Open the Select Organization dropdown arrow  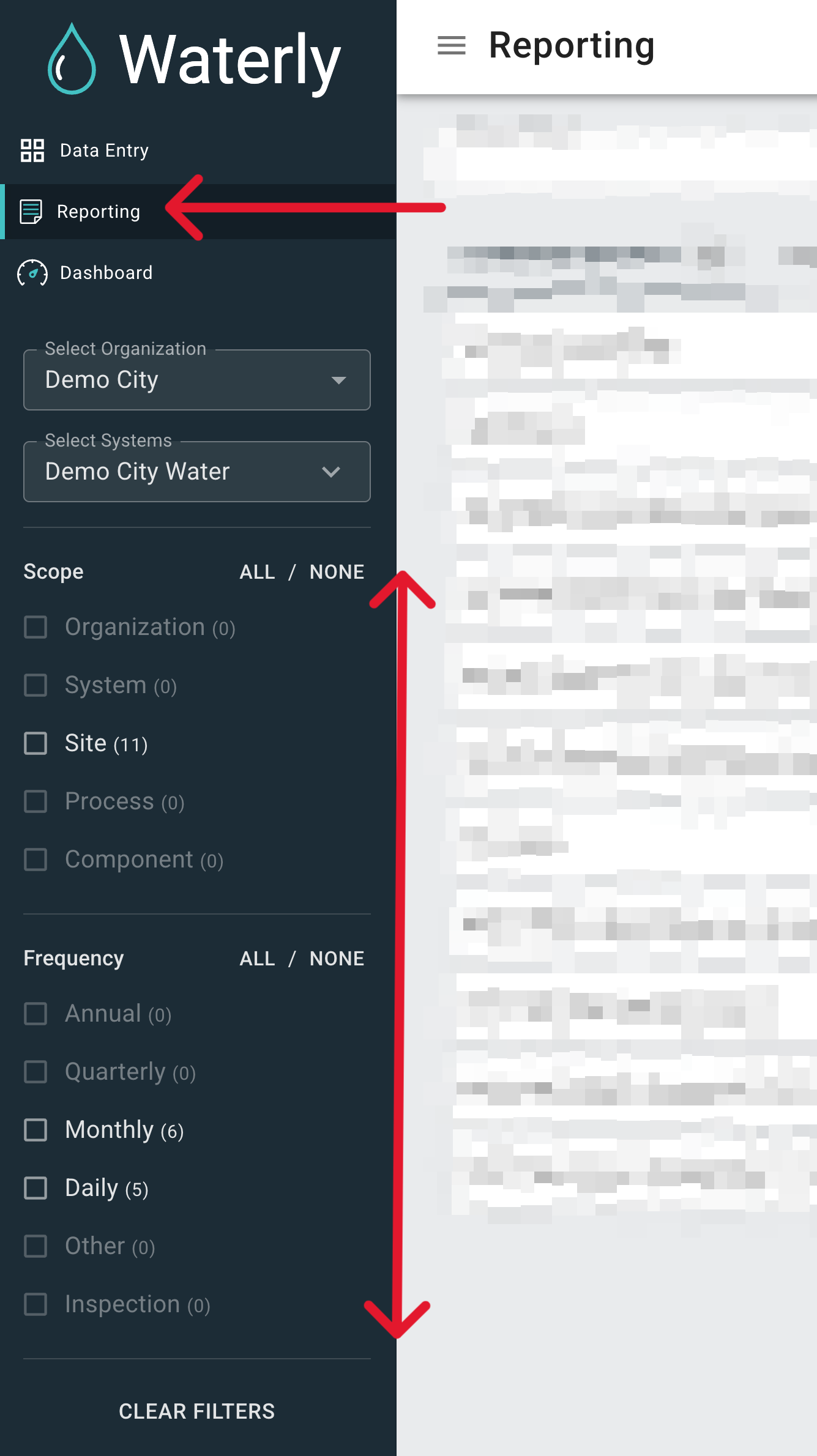coord(338,381)
